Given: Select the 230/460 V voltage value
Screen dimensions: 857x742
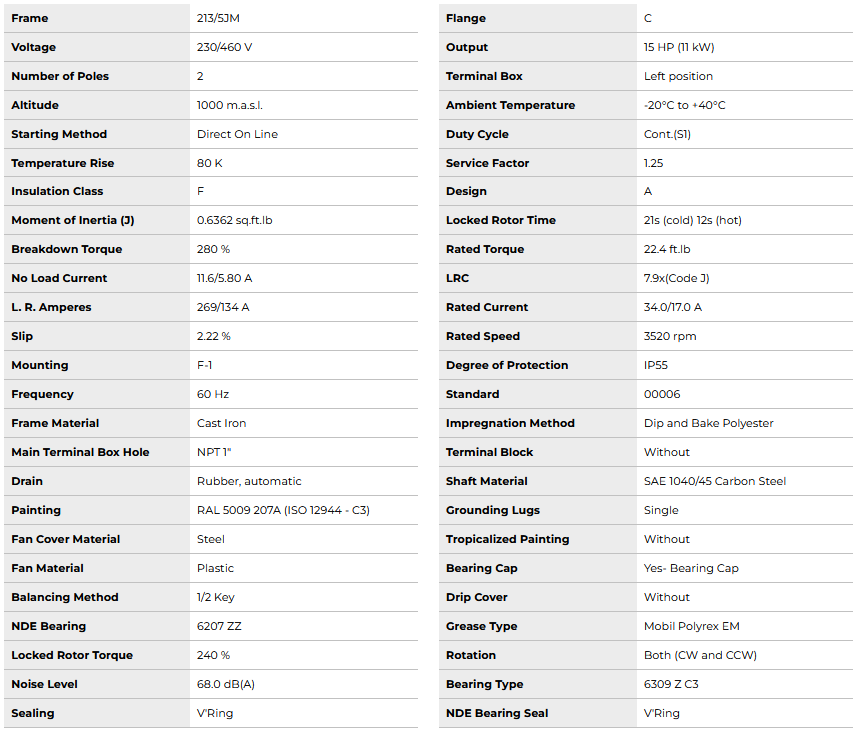Looking at the screenshot, I should [226, 47].
